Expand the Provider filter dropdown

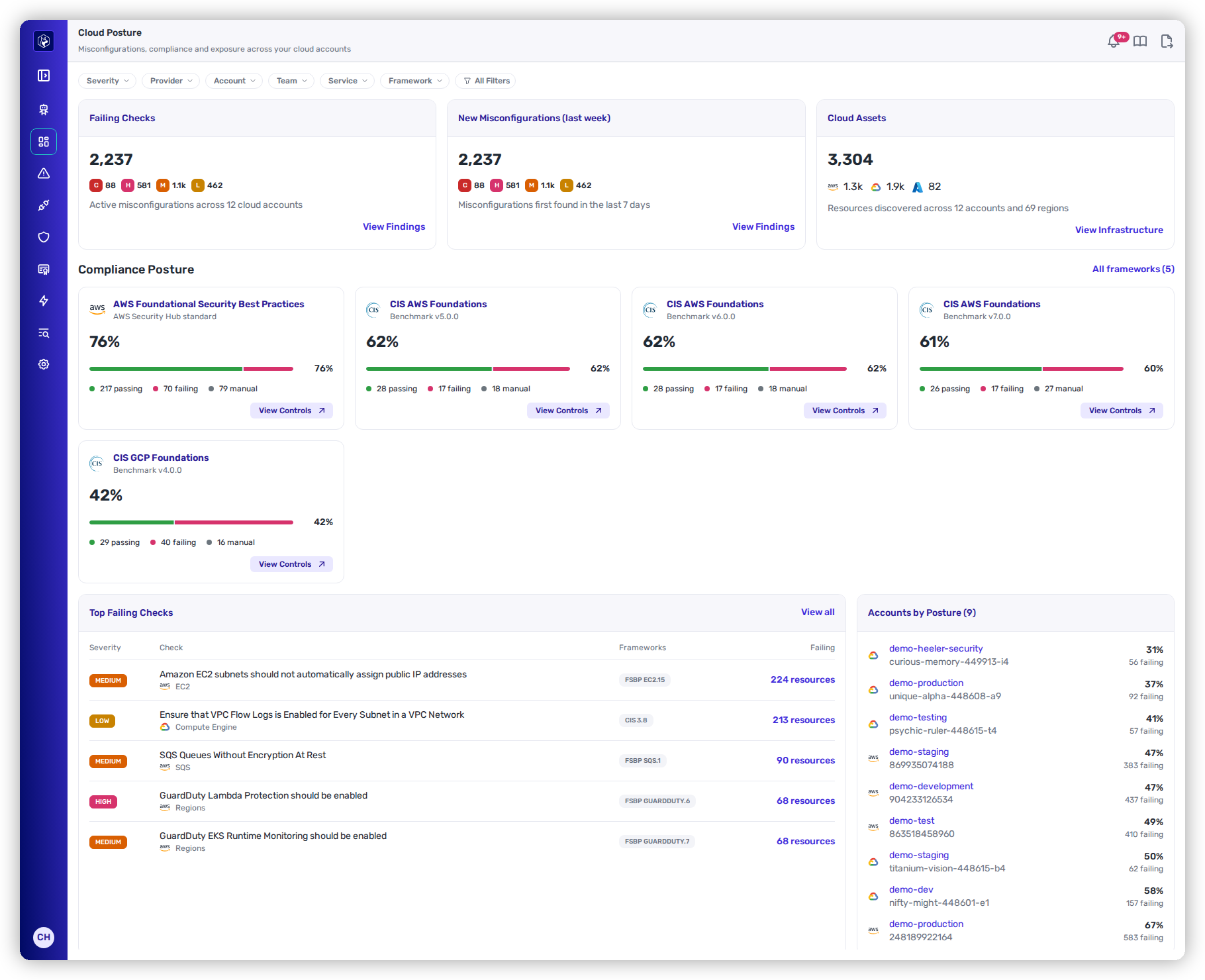pyautogui.click(x=171, y=81)
